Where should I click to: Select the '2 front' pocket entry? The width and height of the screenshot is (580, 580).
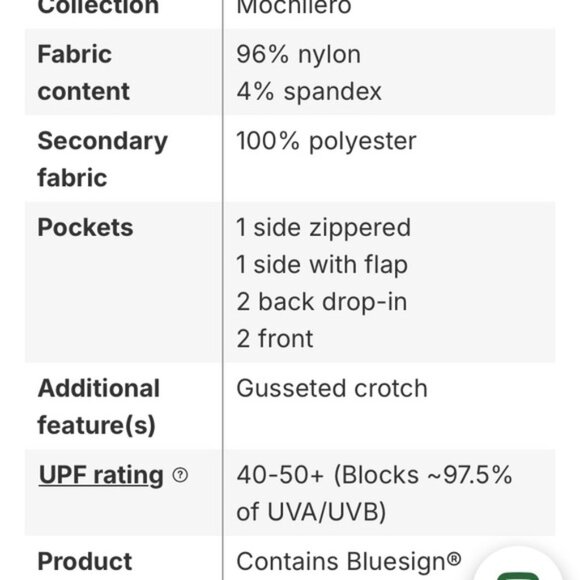[x=275, y=339]
